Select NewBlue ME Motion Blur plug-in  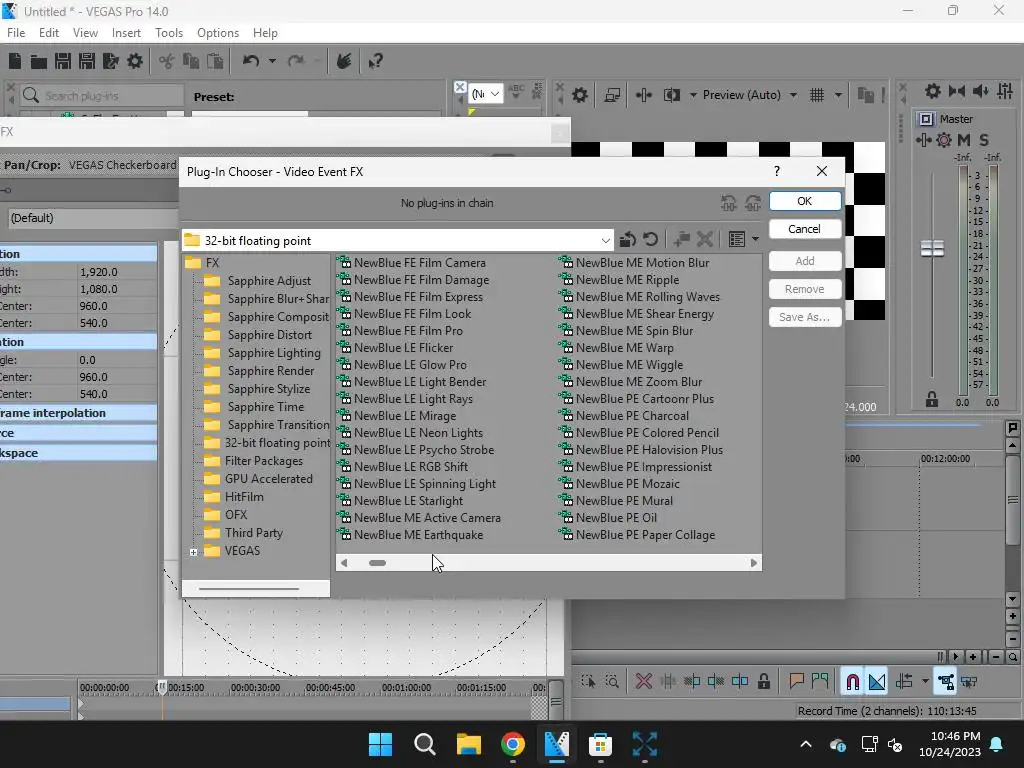634,263
